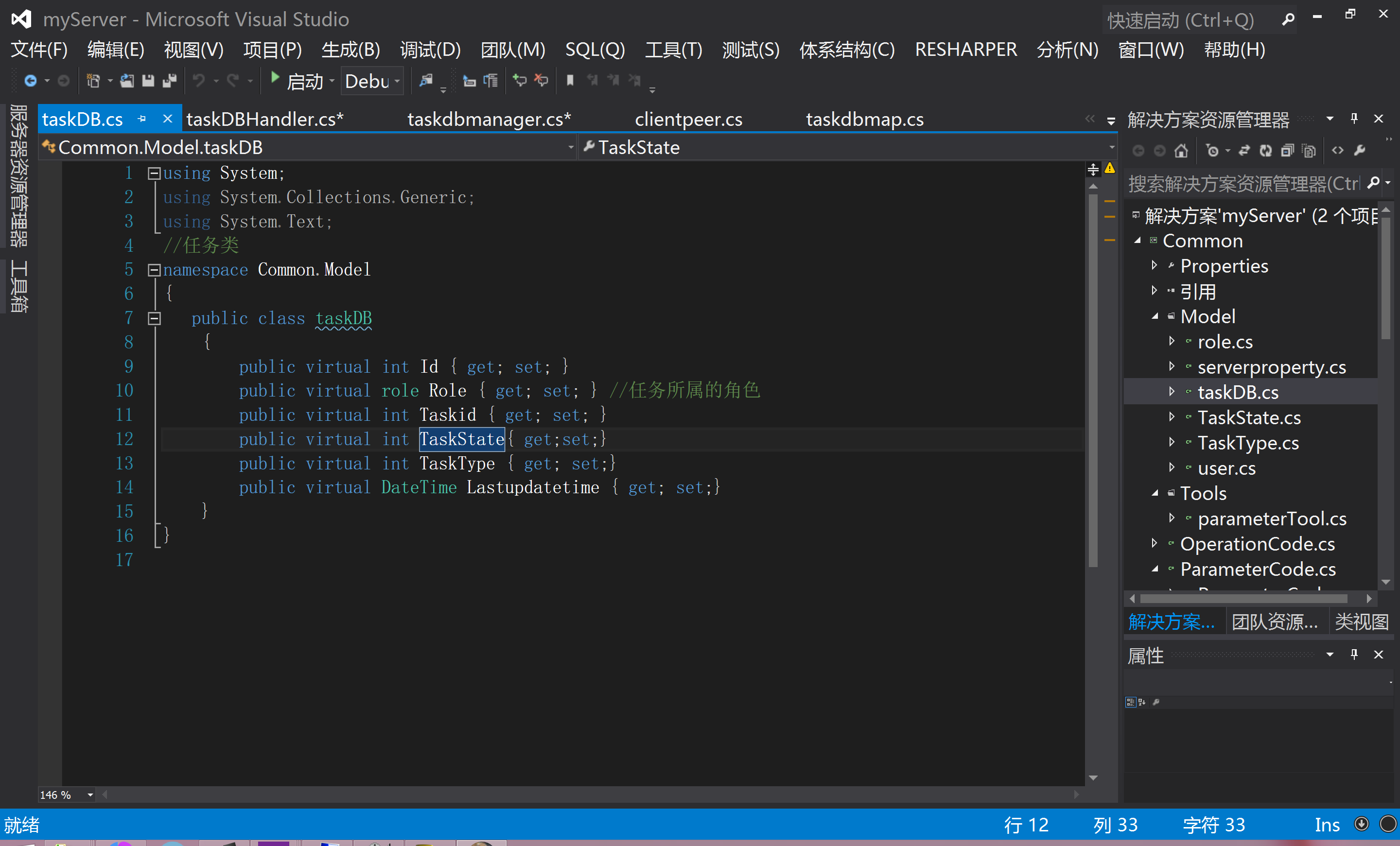Click the Open File toolbar icon

coord(127,81)
